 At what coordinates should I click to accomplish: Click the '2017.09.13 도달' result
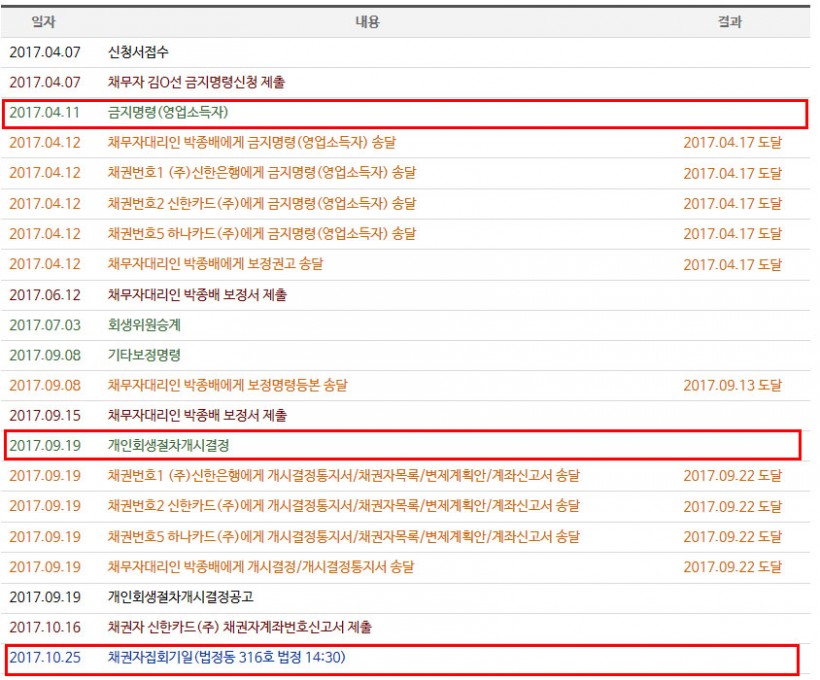tap(732, 386)
